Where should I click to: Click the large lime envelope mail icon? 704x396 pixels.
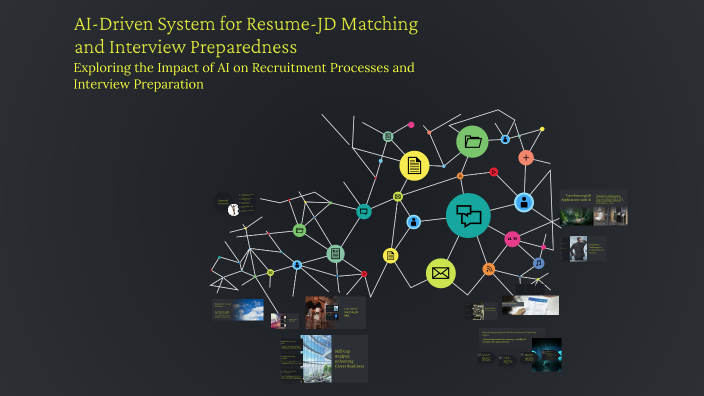tap(440, 273)
